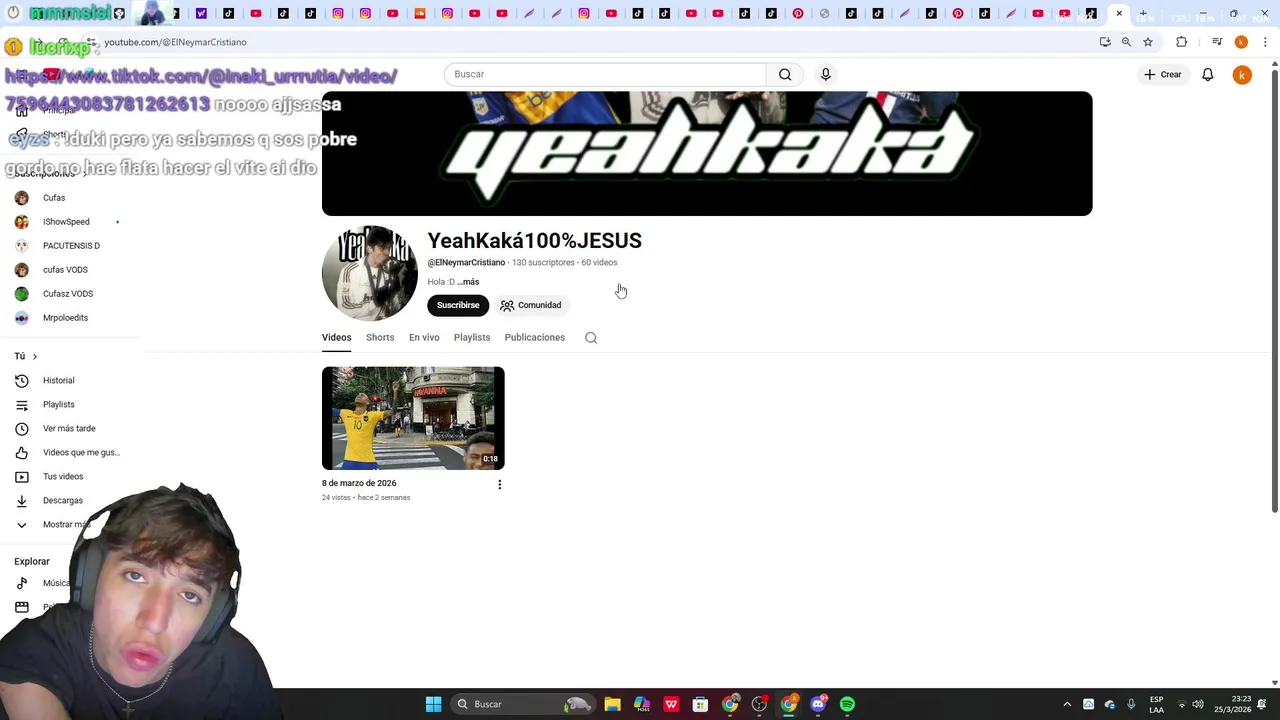Viewport: 1280px width, 720px height.
Task: Click the YeahKaká channel profile picture
Action: pyautogui.click(x=370, y=273)
